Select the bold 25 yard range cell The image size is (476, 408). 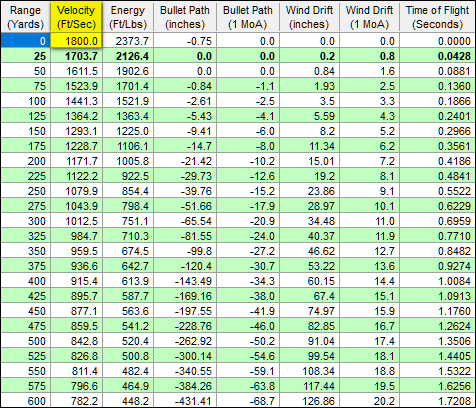[x=26, y=56]
